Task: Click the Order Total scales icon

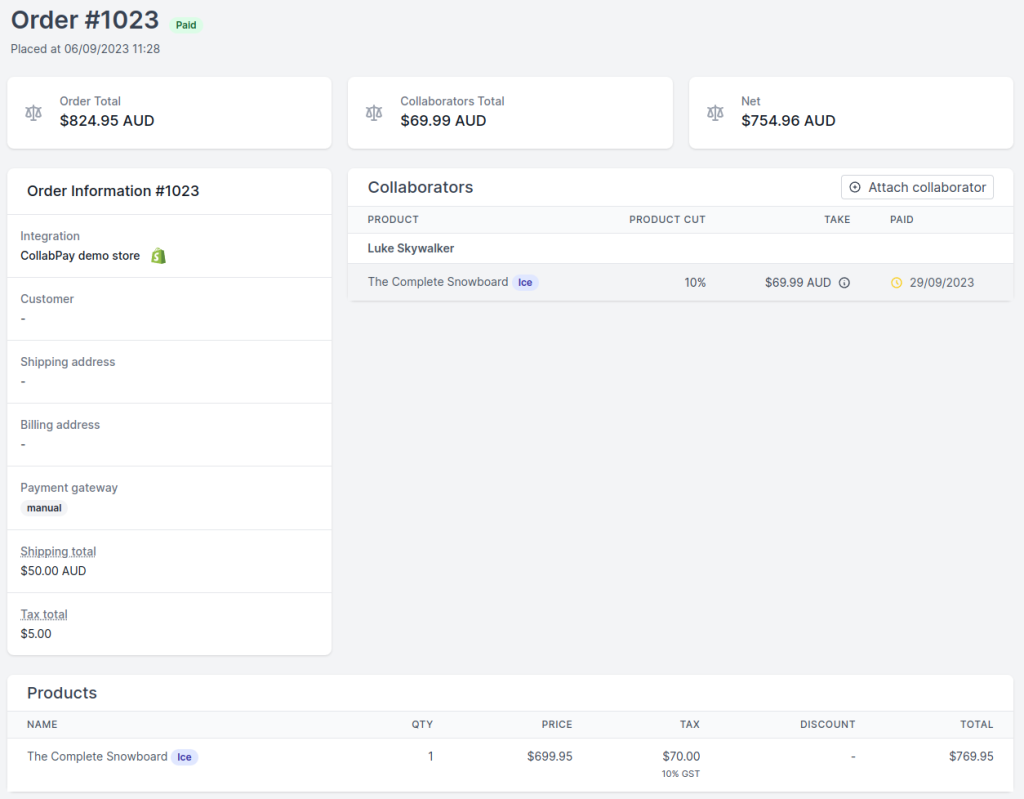Action: (34, 112)
